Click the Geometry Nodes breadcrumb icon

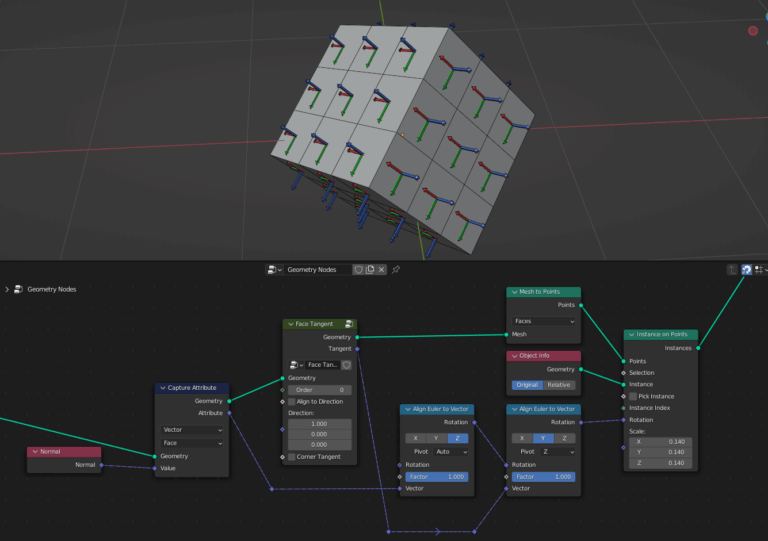click(x=19, y=289)
